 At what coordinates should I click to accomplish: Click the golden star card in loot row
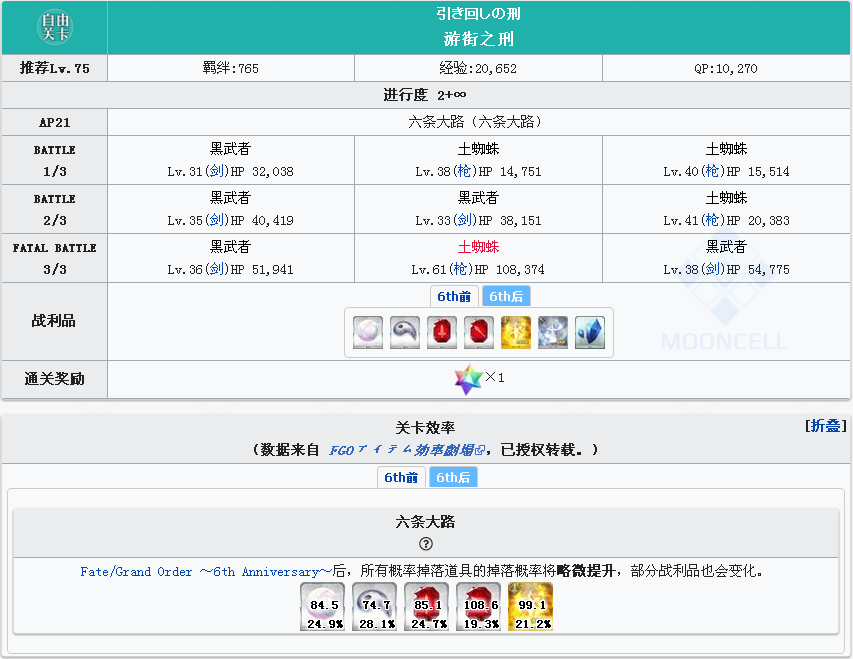point(516,332)
